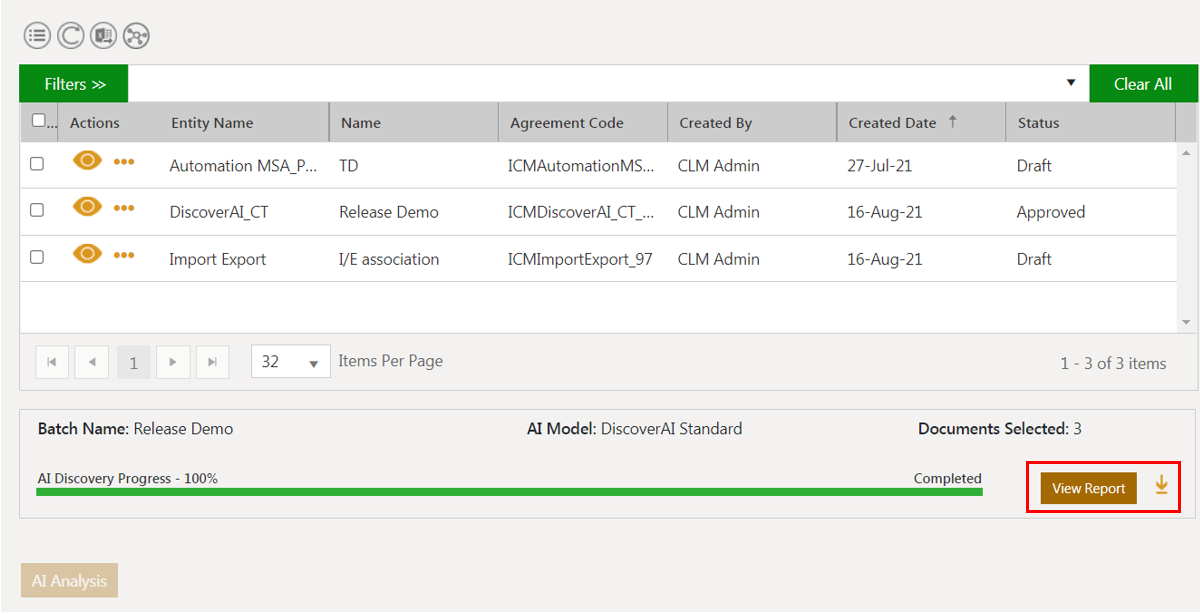Image resolution: width=1200 pixels, height=614 pixels.
Task: Select the Import Export row checkbox
Action: click(x=37, y=257)
